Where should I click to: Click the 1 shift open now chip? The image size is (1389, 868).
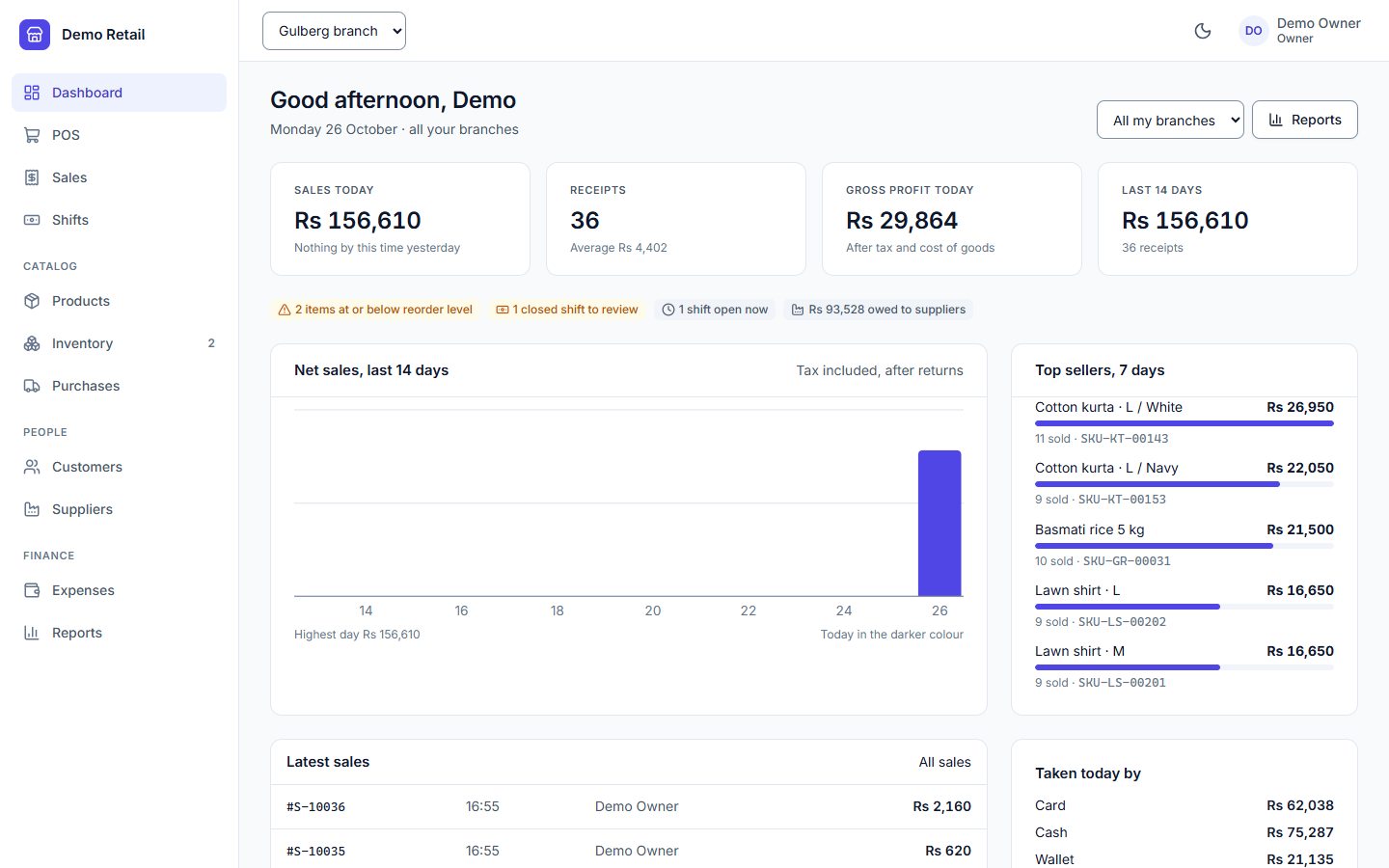pos(715,310)
